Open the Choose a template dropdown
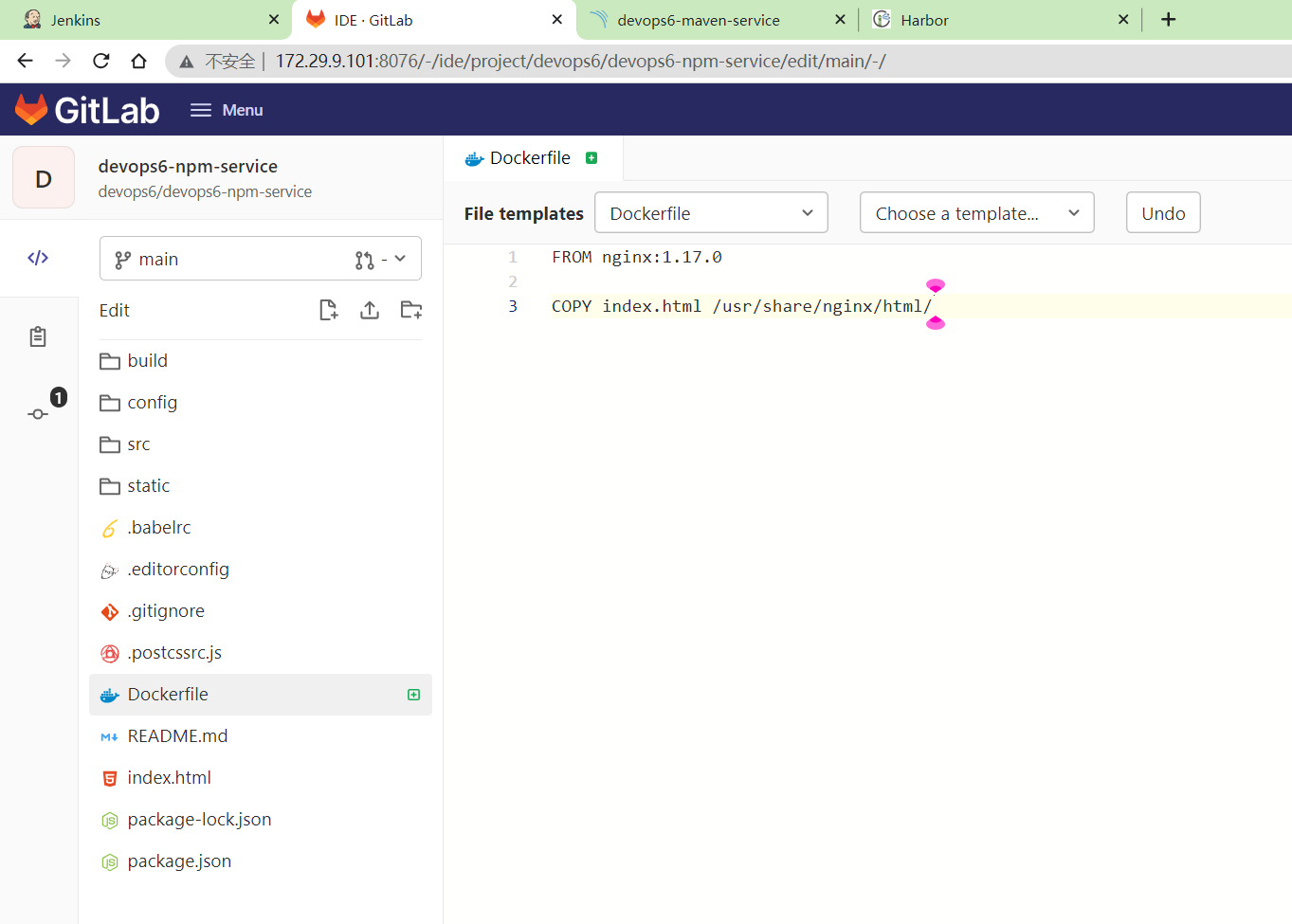The width and height of the screenshot is (1292, 924). pos(976,213)
